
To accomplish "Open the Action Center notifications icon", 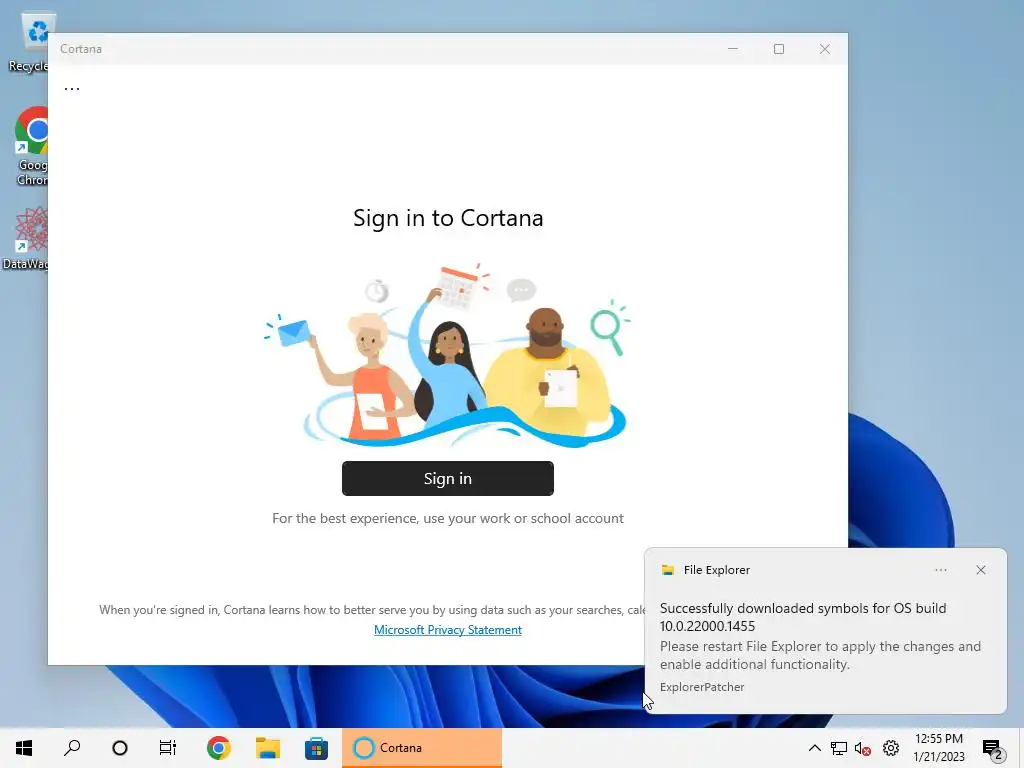I will point(993,749).
